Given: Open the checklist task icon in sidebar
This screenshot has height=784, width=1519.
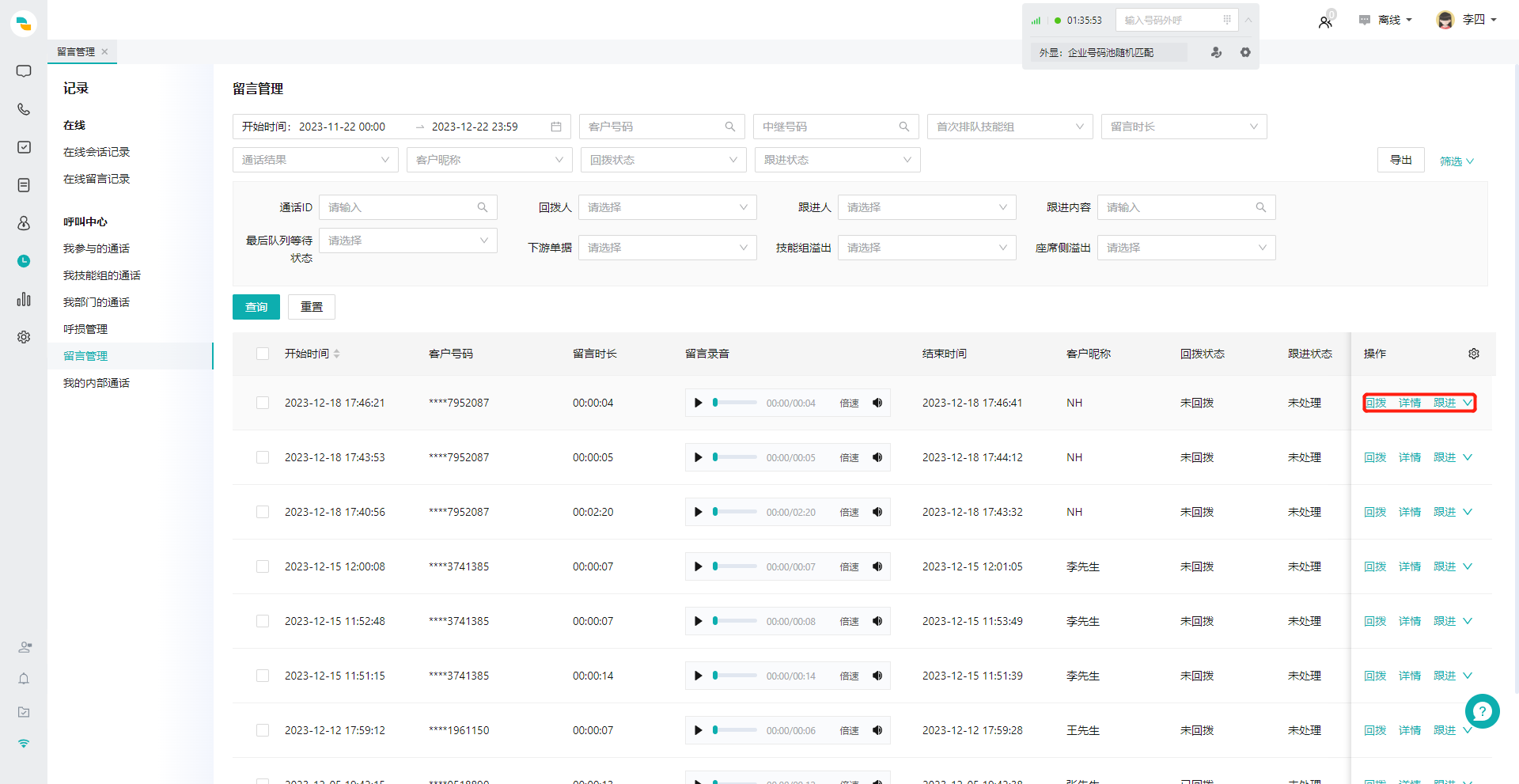Looking at the screenshot, I should coord(24,147).
